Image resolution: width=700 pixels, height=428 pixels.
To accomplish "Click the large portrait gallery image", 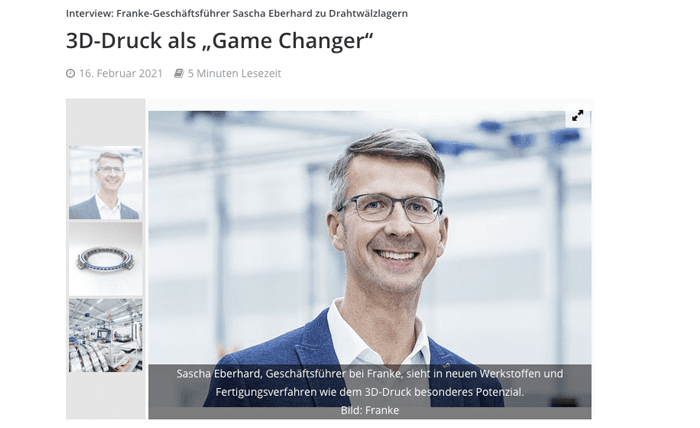I will 370,259.
